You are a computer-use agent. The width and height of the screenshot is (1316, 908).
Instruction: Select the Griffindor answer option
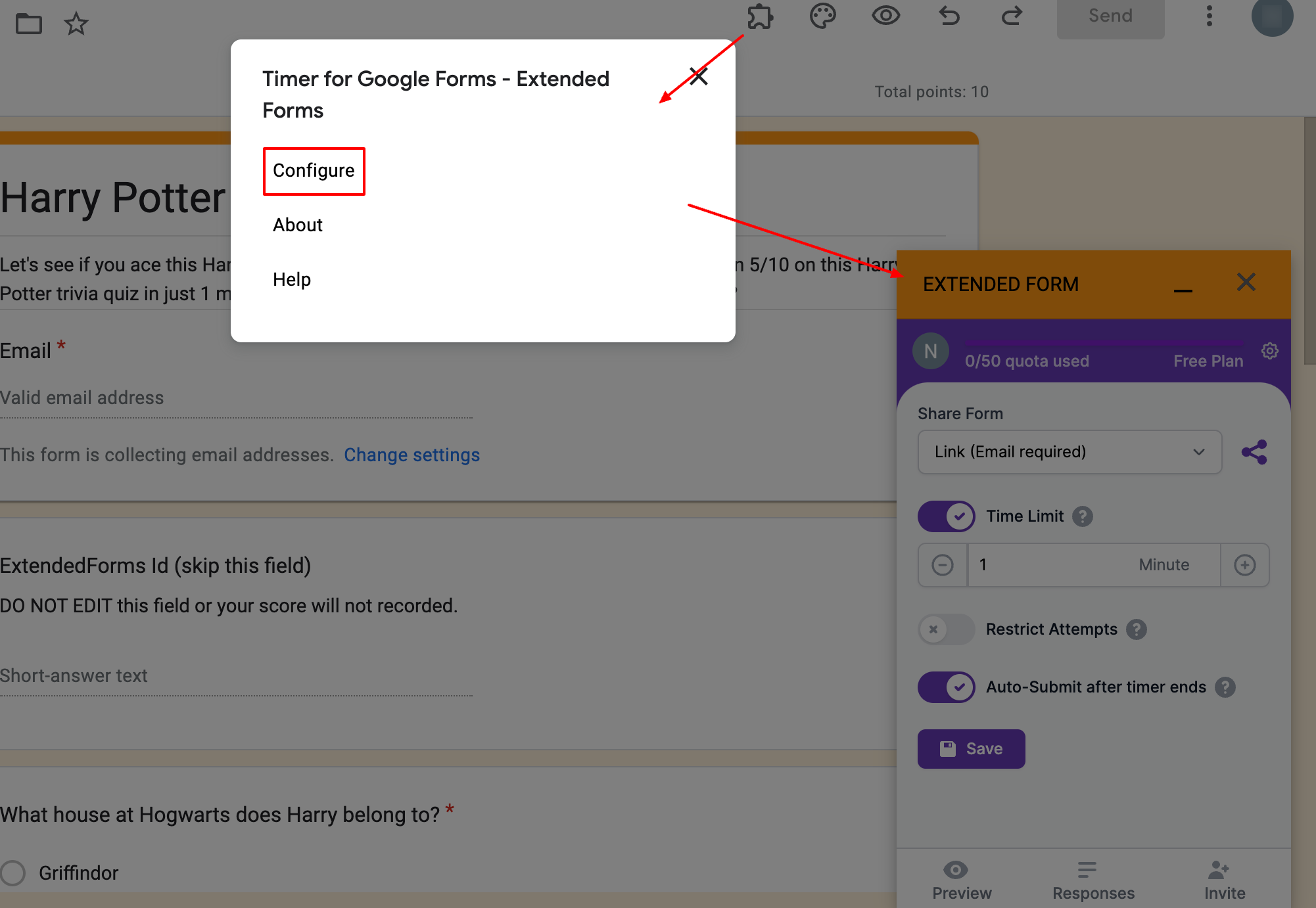click(x=13, y=873)
